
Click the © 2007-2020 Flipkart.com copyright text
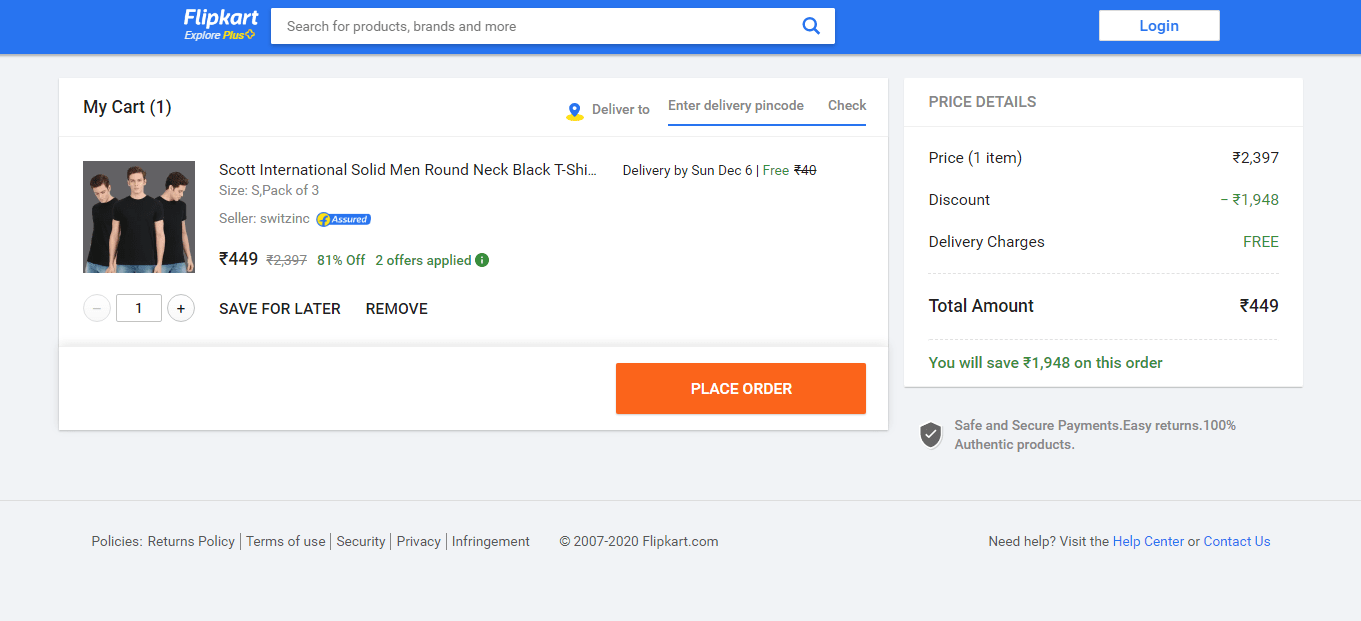(639, 541)
